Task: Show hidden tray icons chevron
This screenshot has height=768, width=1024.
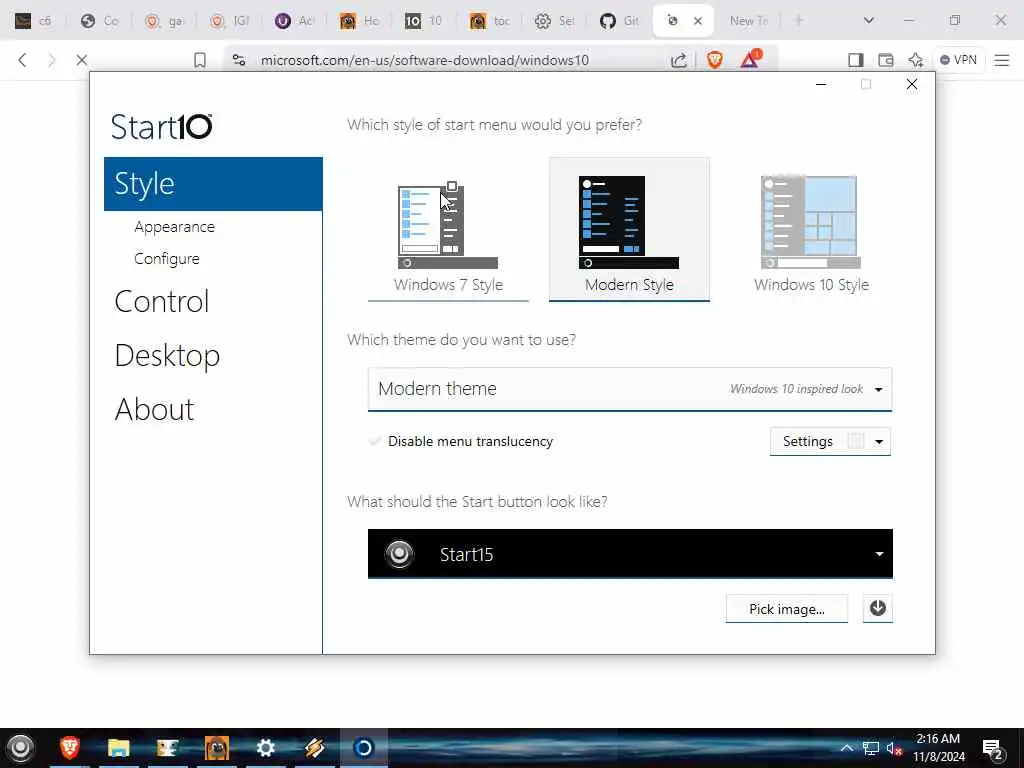Action: pos(847,748)
